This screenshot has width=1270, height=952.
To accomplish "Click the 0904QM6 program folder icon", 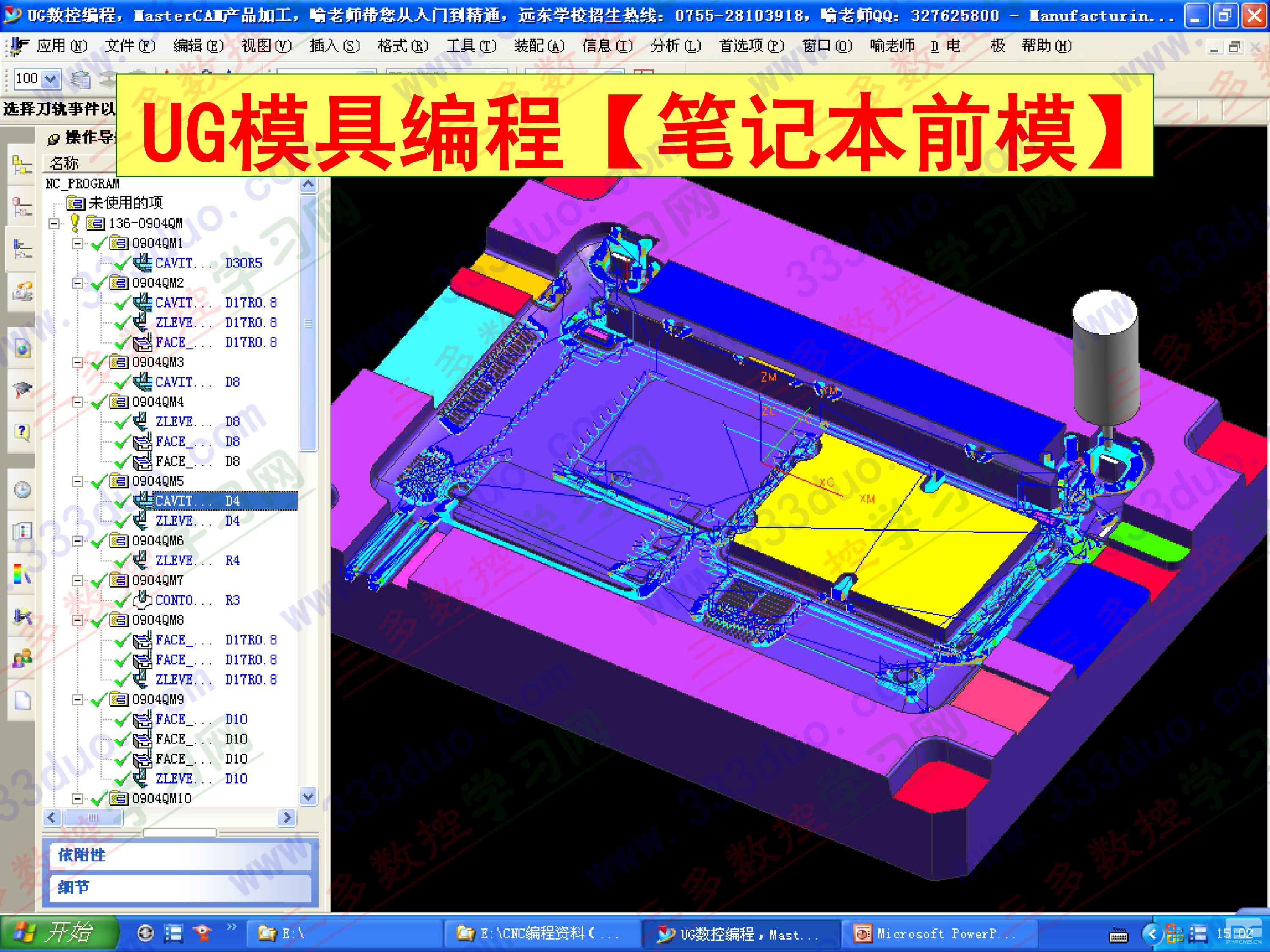I will pyautogui.click(x=119, y=541).
